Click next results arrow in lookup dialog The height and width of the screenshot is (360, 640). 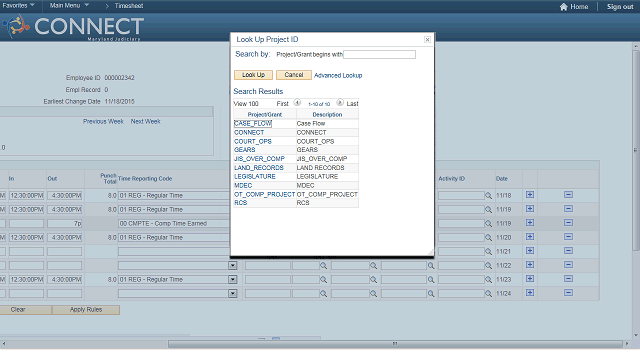coord(340,102)
